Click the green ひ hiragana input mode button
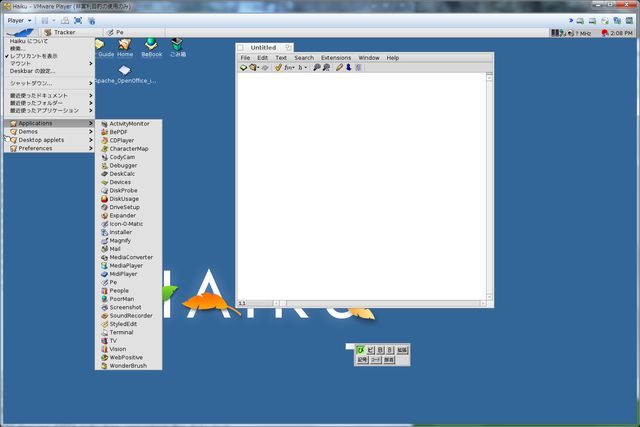The image size is (640, 427). 360,350
